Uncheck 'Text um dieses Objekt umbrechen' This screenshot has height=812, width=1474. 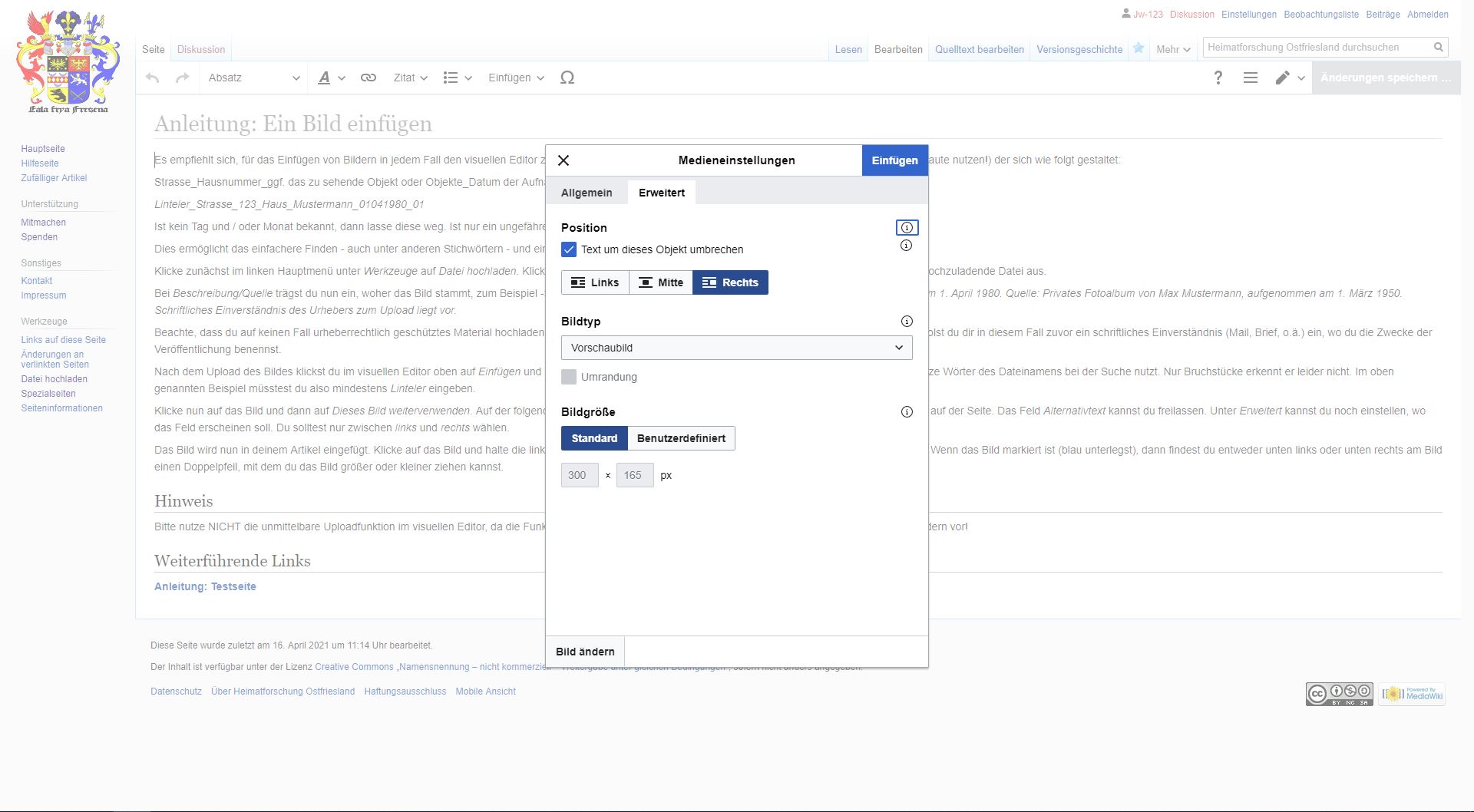(x=569, y=249)
